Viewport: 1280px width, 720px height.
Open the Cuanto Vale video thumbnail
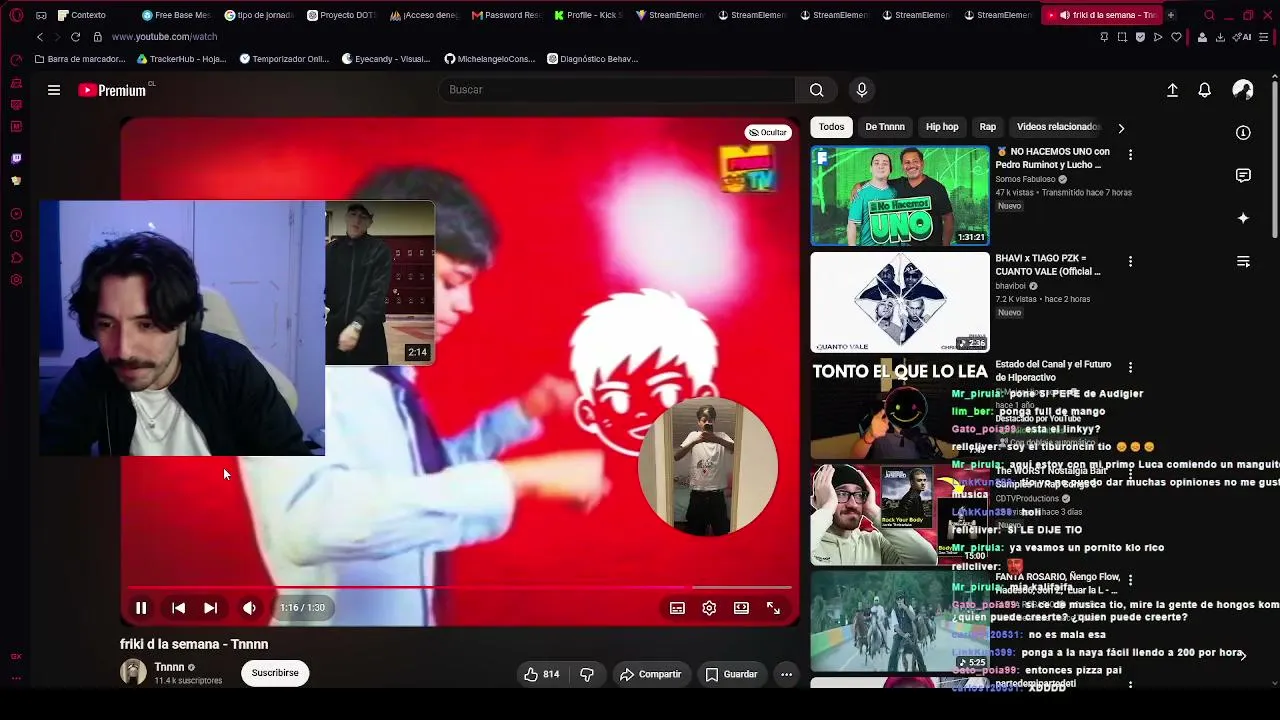[x=900, y=302]
